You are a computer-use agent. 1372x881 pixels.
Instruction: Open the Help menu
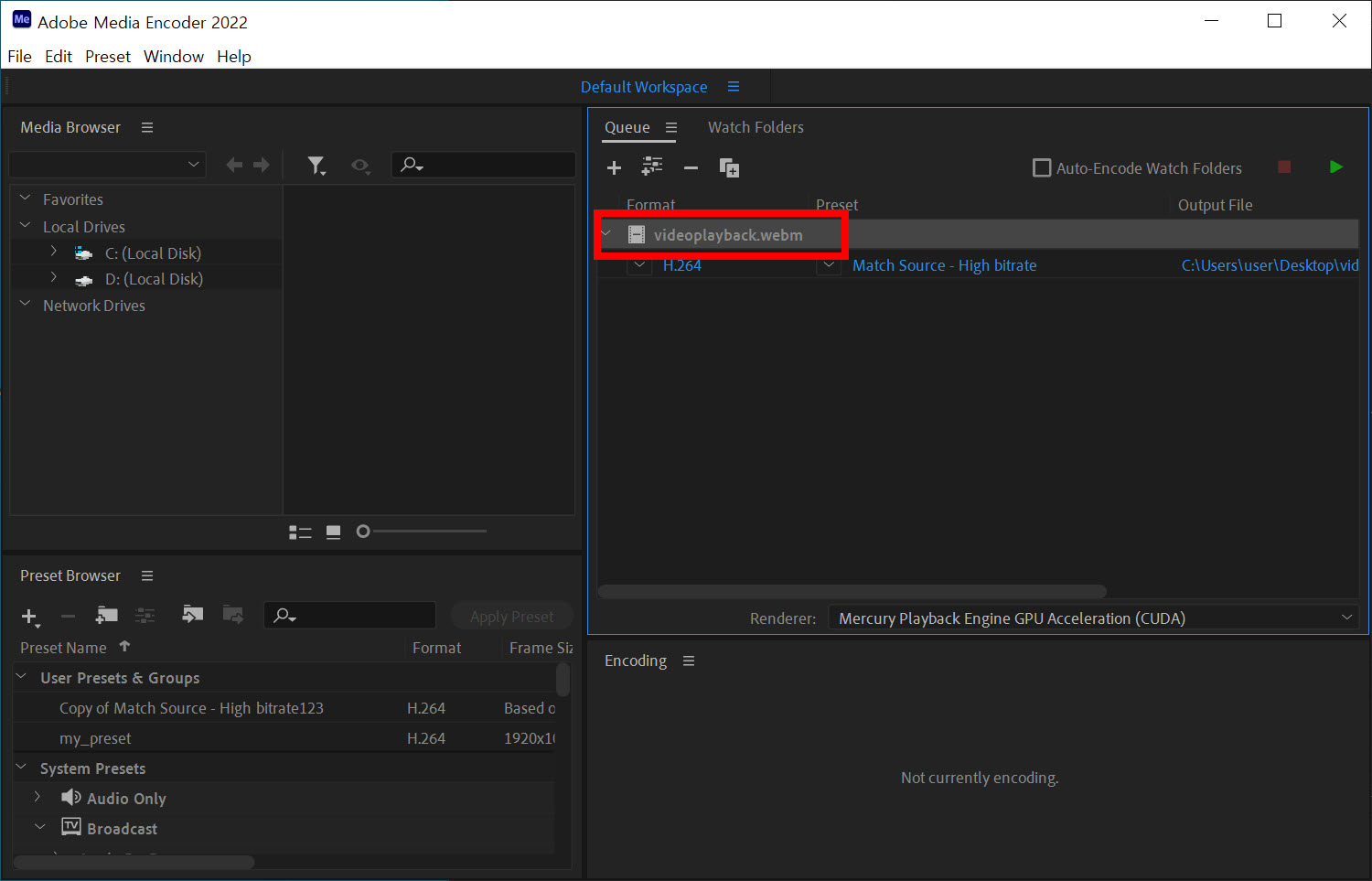(234, 56)
